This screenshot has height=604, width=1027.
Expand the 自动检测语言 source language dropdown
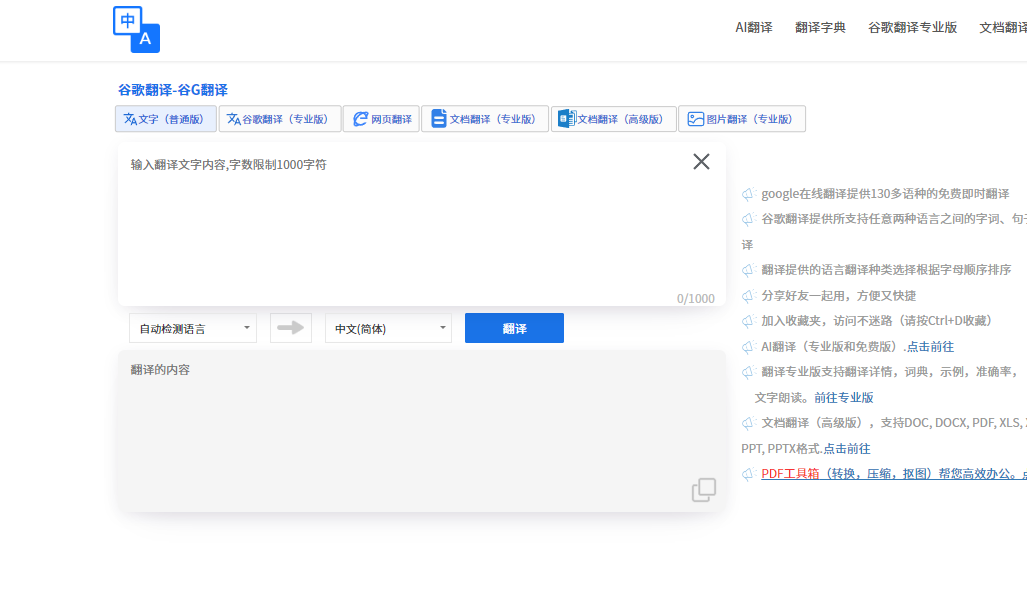[x=193, y=328]
